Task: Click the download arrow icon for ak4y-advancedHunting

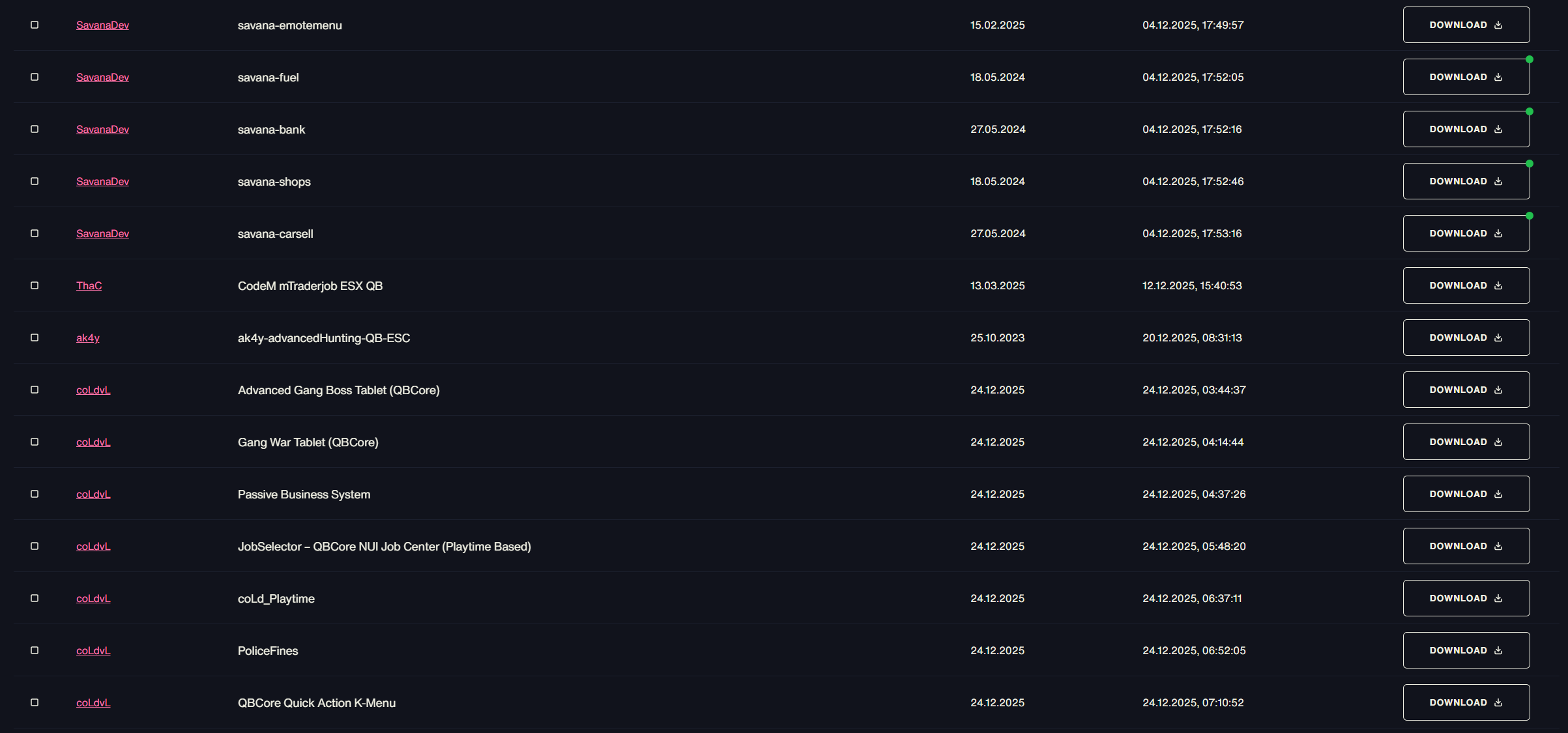Action: (x=1498, y=338)
